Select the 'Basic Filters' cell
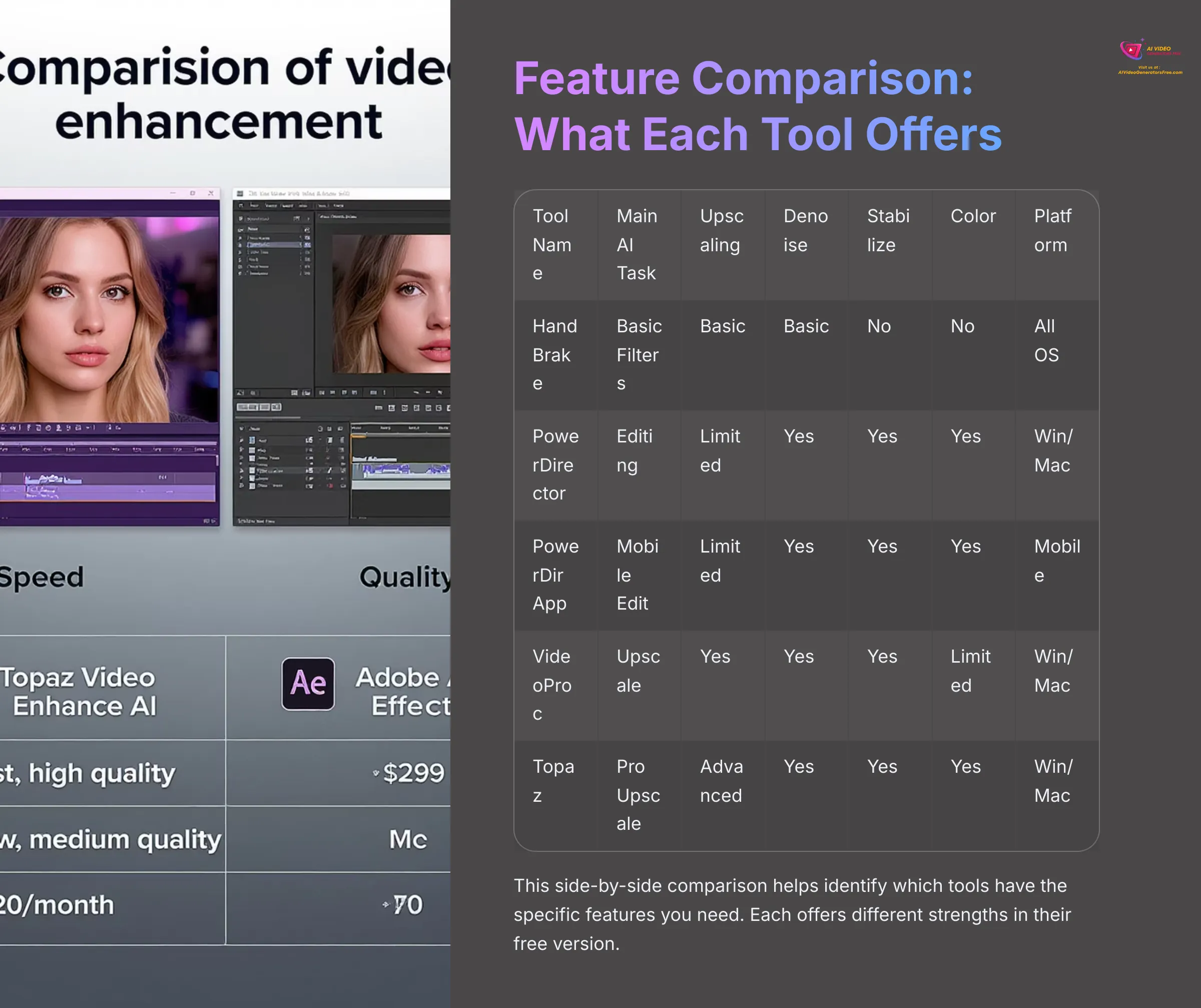Viewport: 1201px width, 1008px height. click(640, 355)
